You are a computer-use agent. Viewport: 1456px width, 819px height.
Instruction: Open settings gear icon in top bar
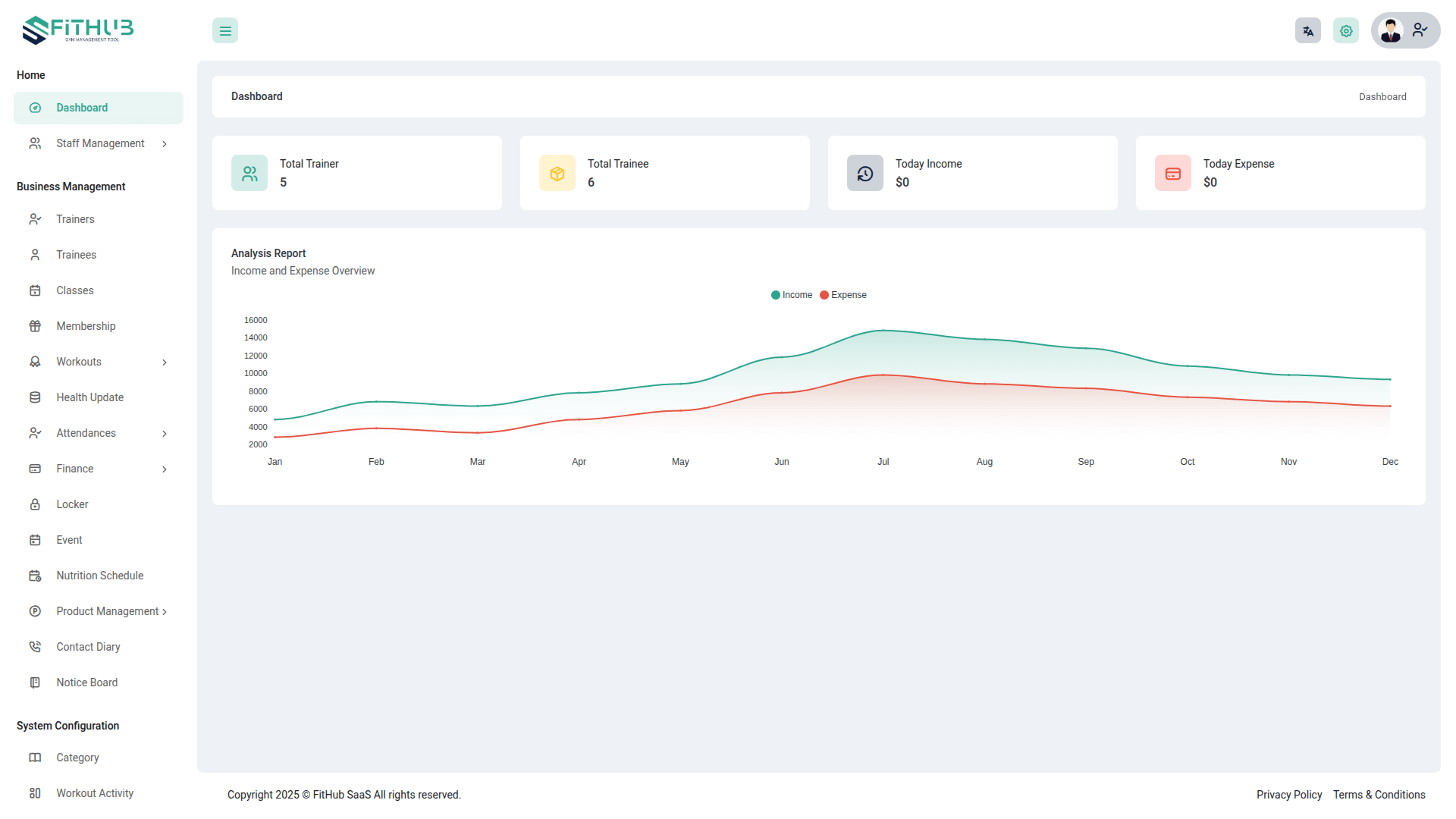click(1345, 31)
